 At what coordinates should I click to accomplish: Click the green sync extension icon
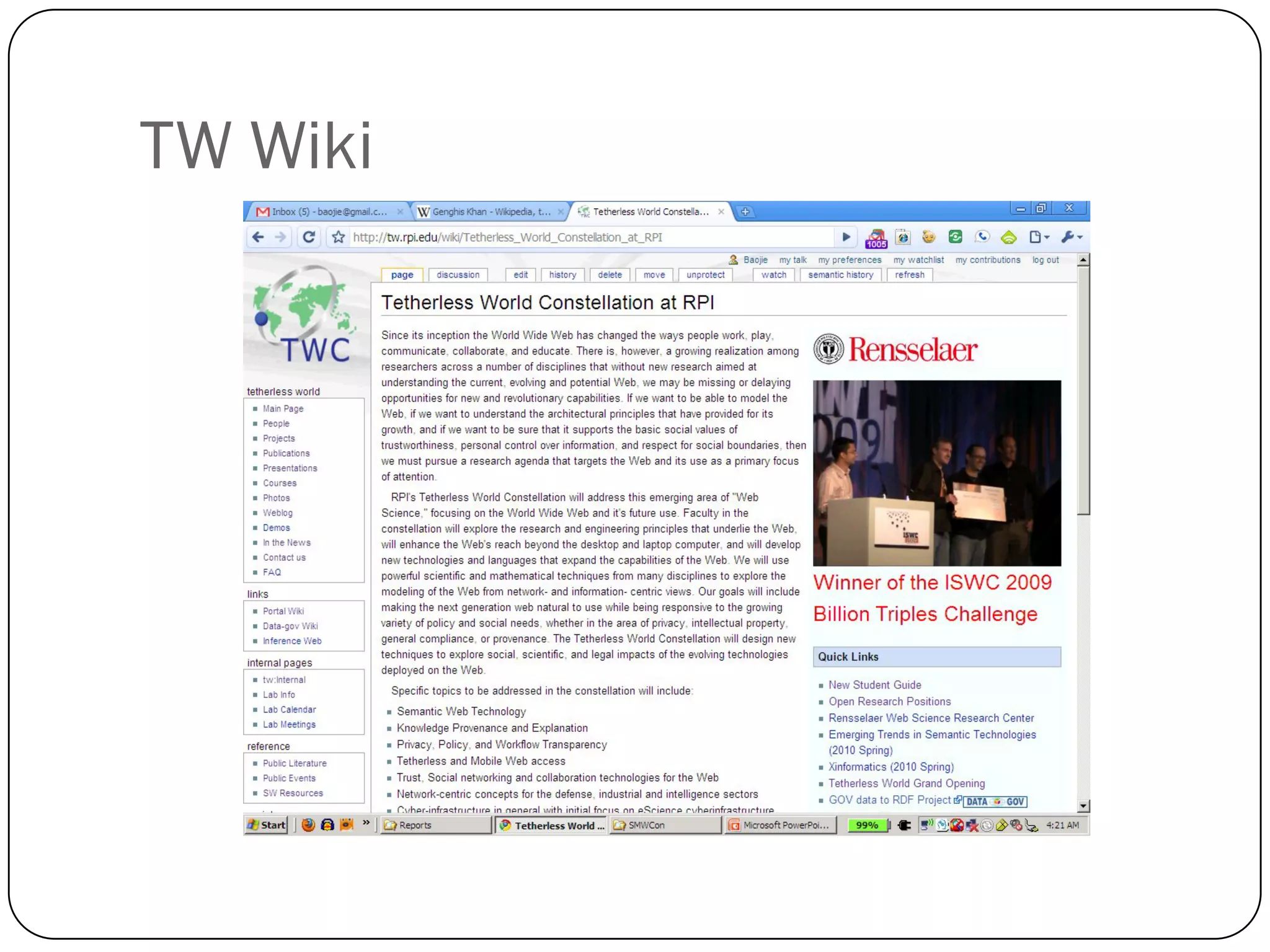[x=955, y=237]
